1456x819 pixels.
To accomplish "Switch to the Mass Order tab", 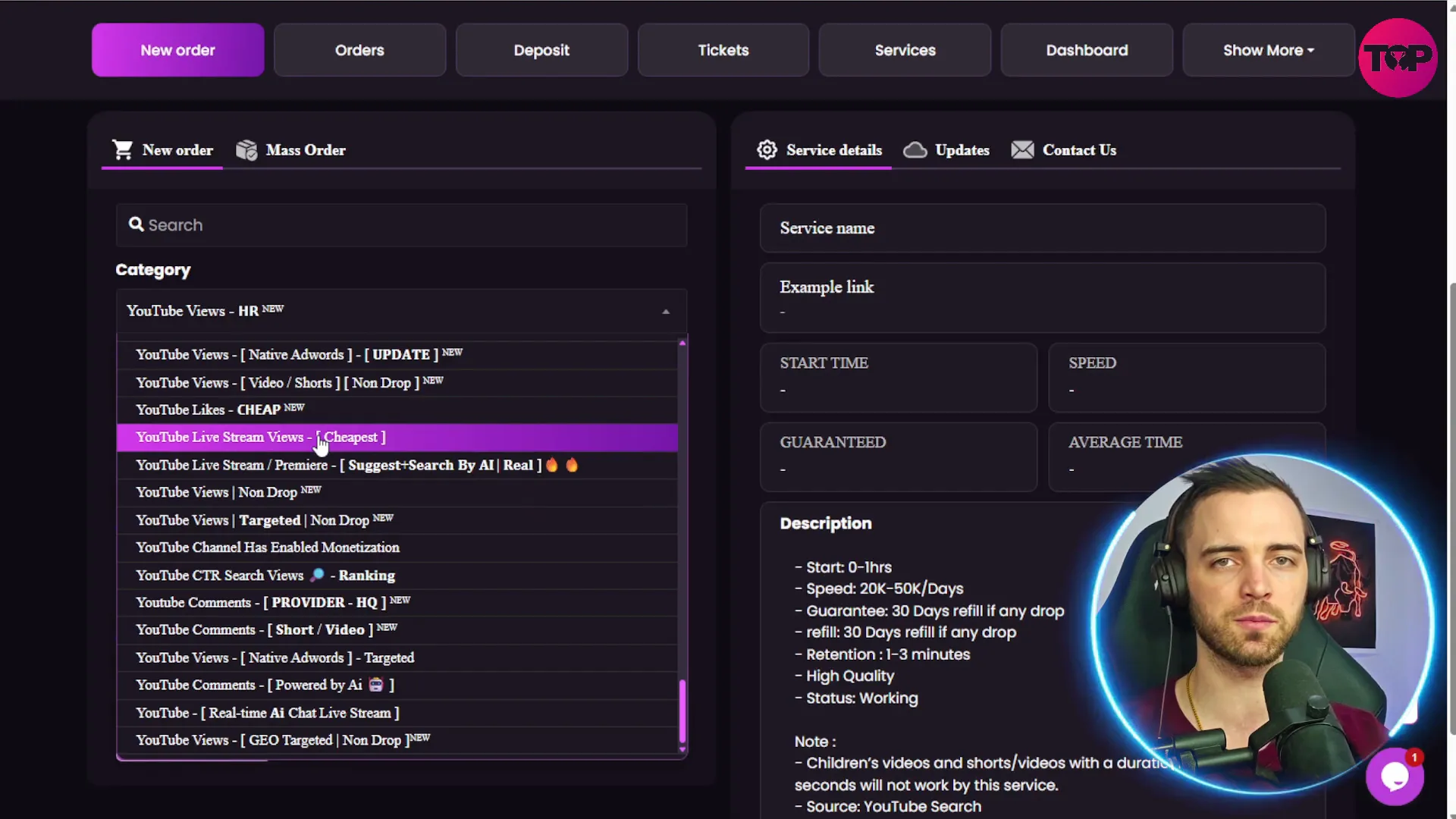I will [x=290, y=150].
